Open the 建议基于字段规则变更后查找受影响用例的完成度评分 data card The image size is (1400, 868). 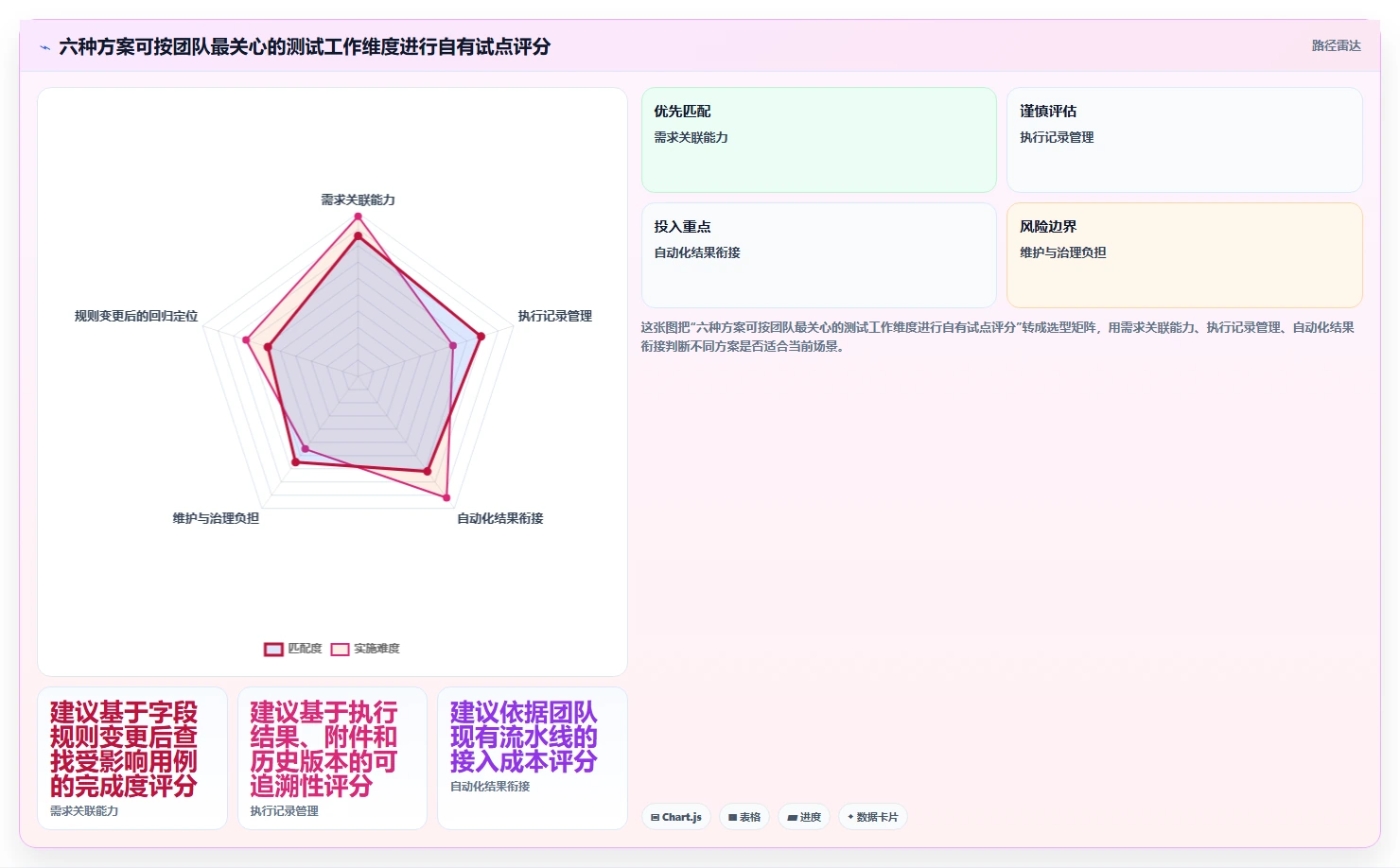click(x=132, y=758)
